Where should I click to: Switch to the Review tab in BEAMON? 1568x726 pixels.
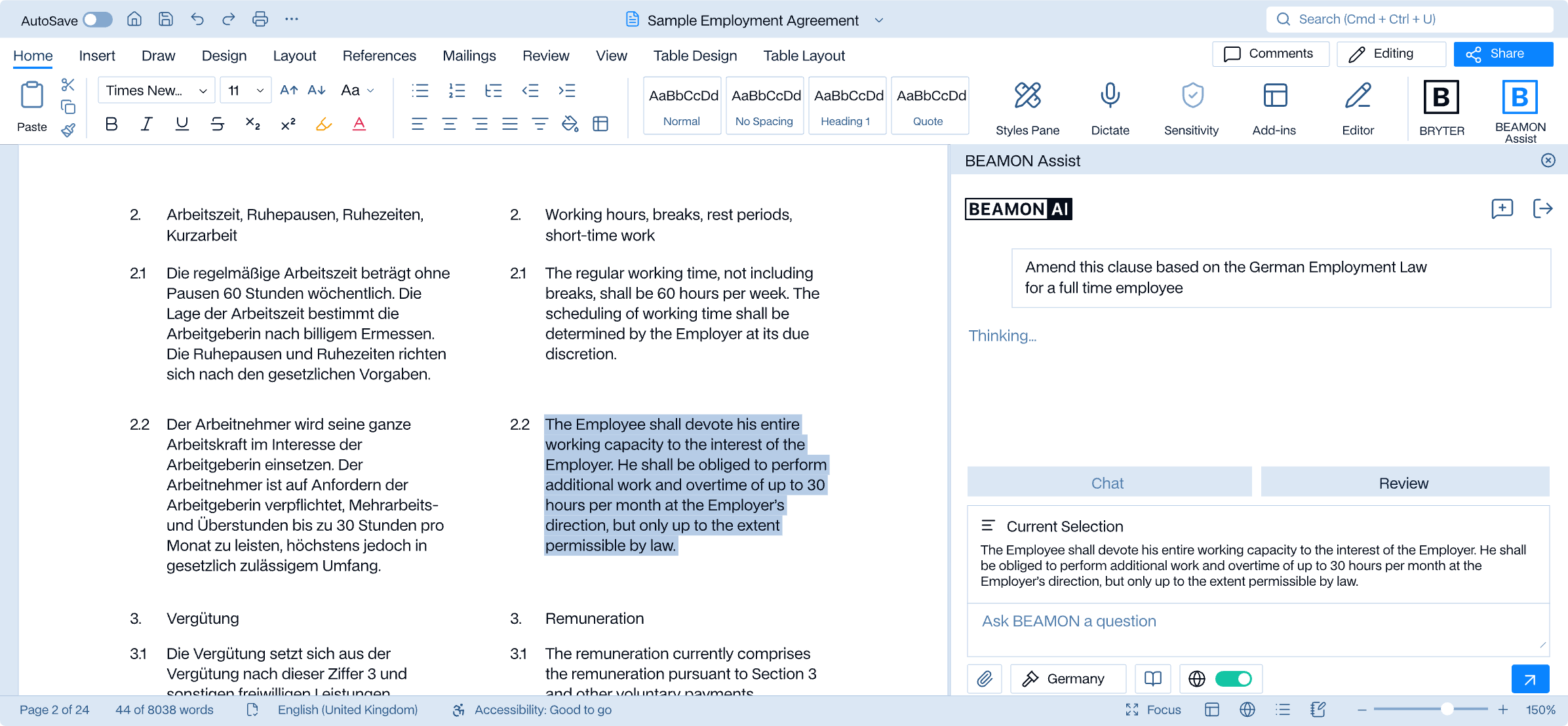(x=1404, y=483)
